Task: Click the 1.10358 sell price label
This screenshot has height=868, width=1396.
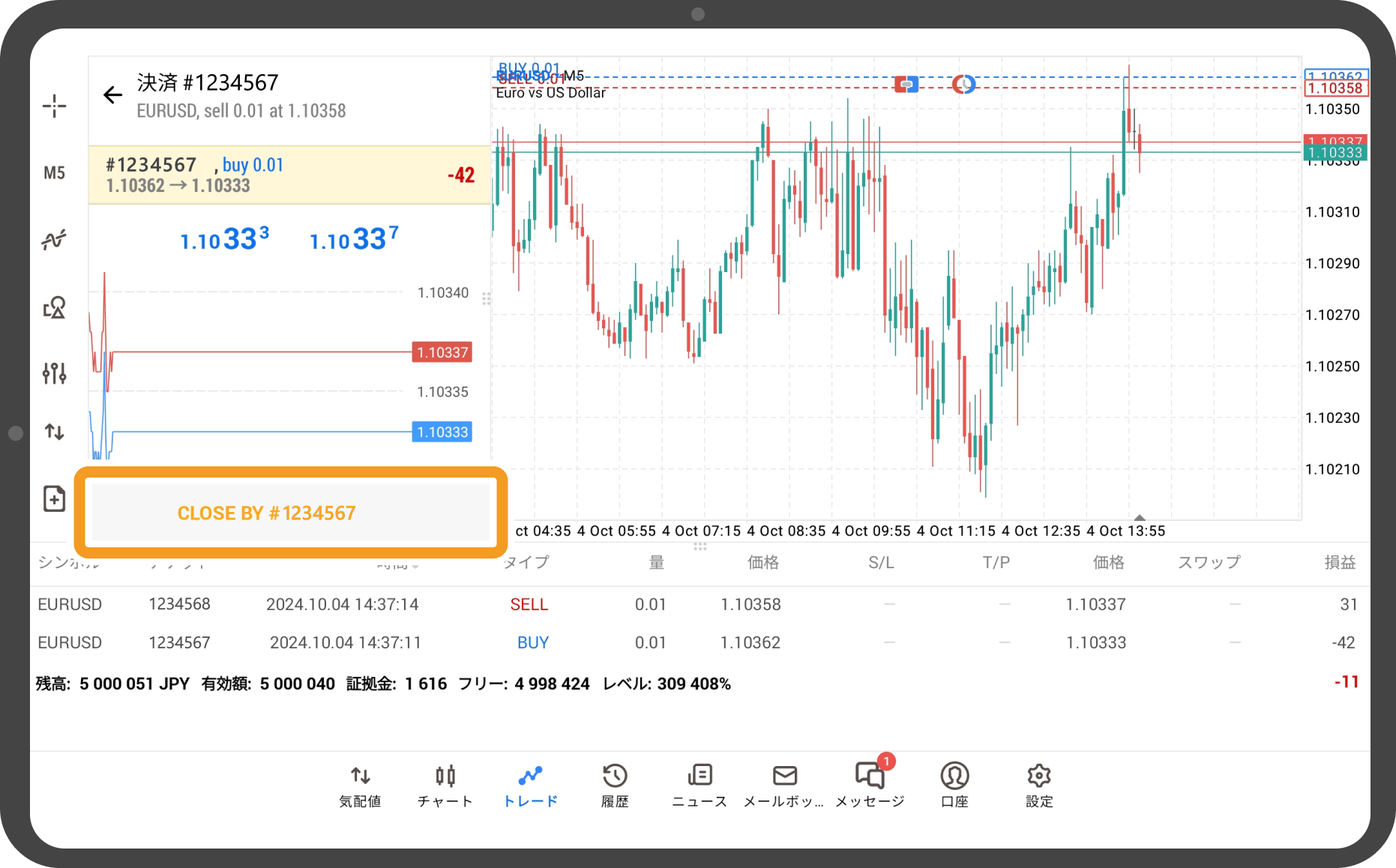Action: tap(1335, 88)
